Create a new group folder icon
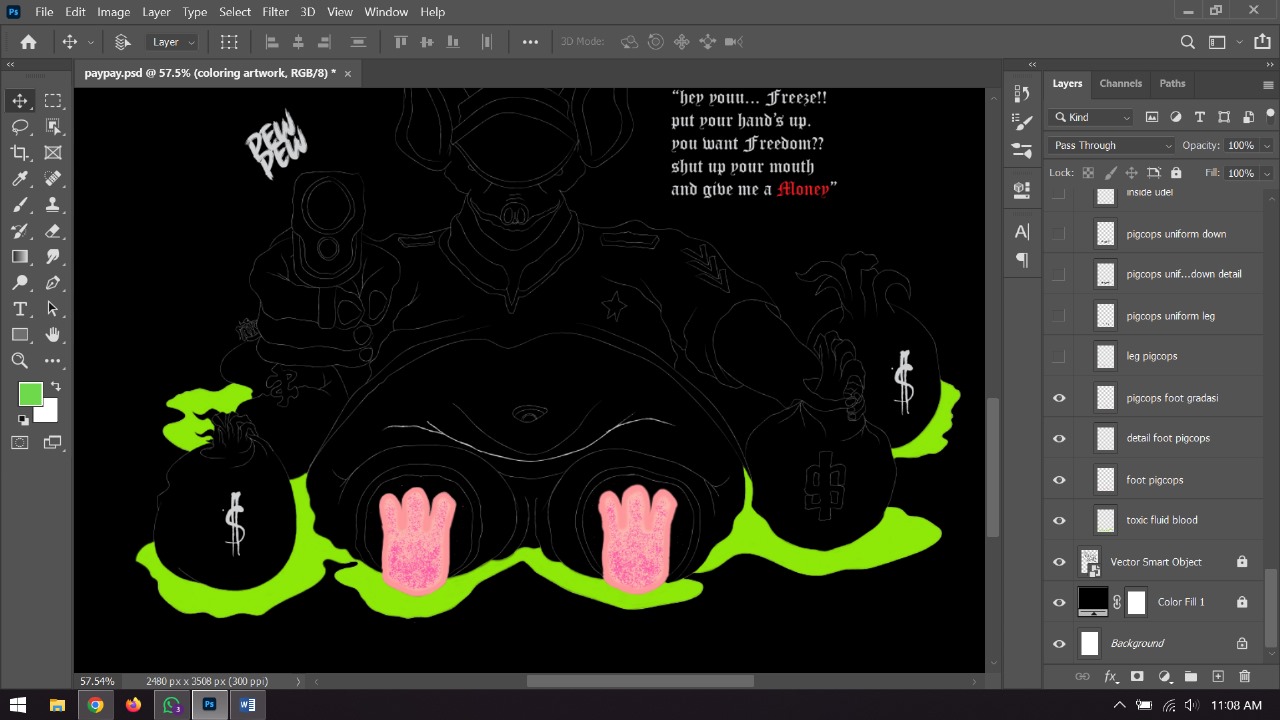 [x=1191, y=677]
